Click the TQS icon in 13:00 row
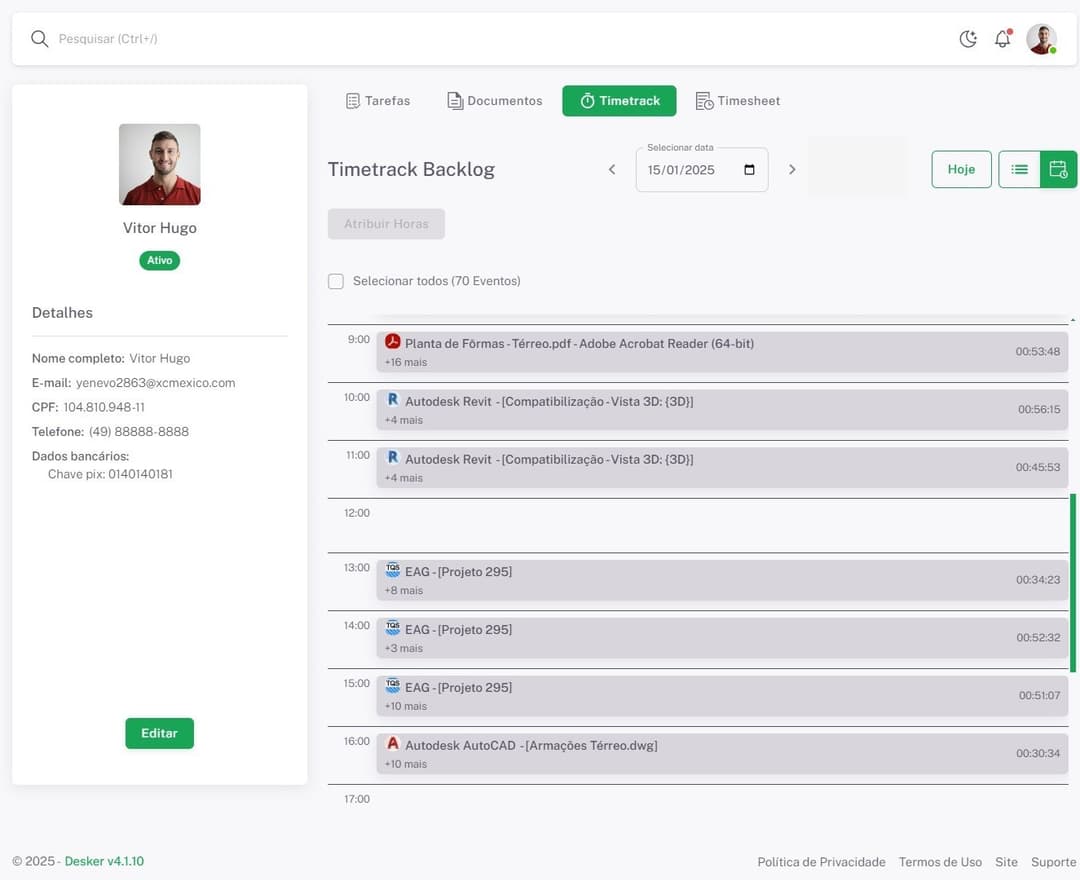 point(393,570)
